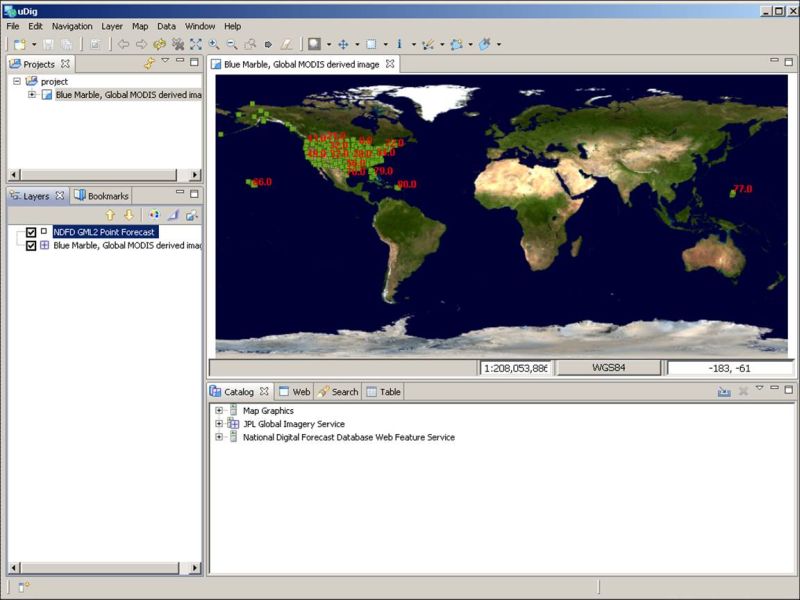Click the Back navigation arrow
The height and width of the screenshot is (600, 800).
pos(123,44)
